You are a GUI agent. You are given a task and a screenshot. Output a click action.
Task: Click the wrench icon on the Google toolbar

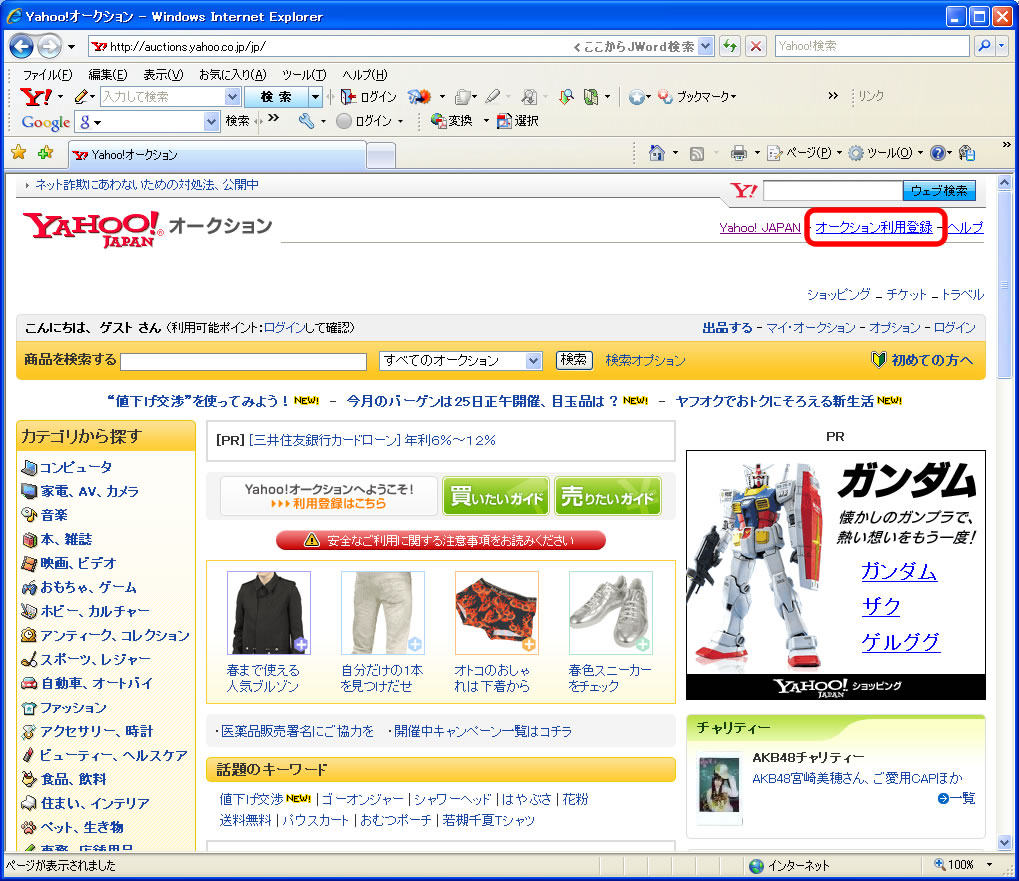[306, 121]
